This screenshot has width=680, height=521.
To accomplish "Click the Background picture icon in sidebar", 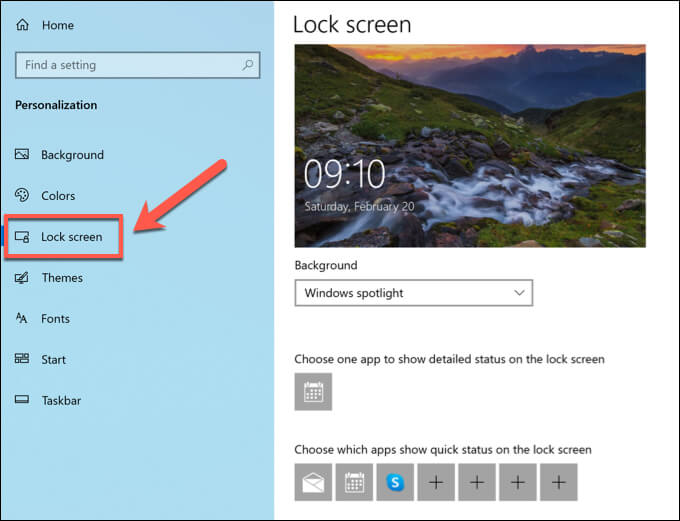I will 22,154.
